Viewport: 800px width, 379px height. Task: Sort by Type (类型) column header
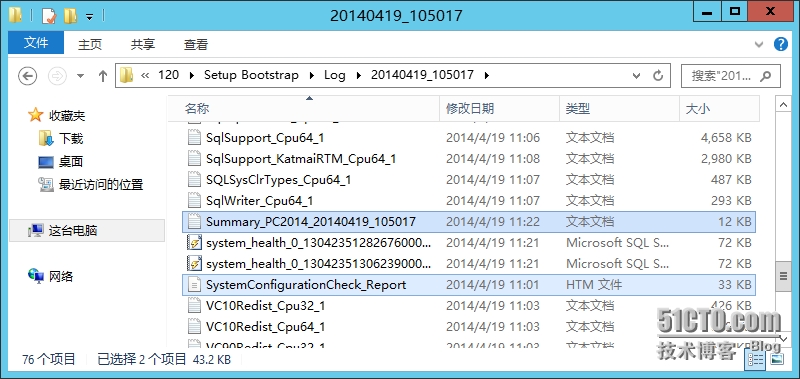point(619,109)
